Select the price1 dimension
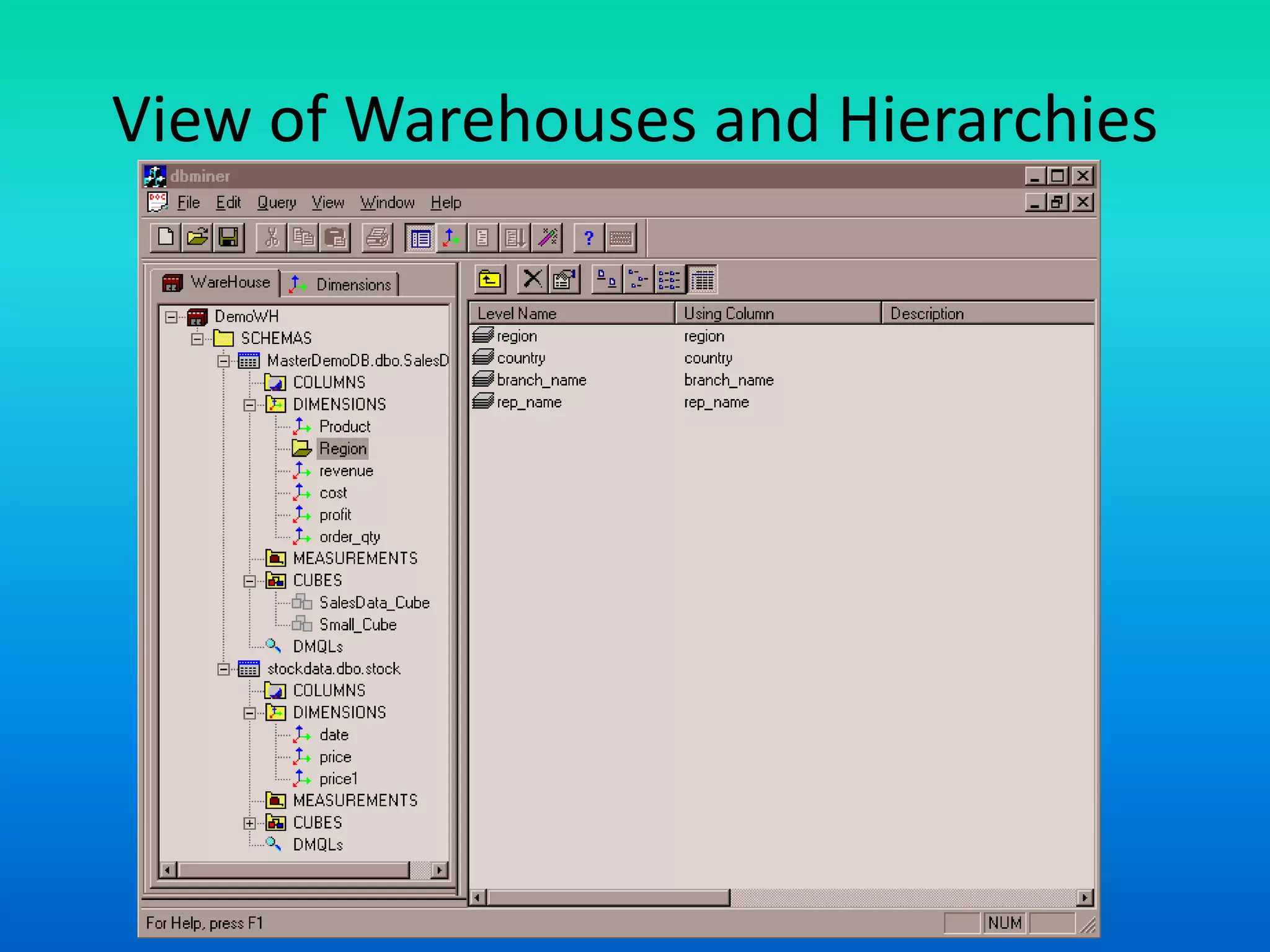Image resolution: width=1270 pixels, height=952 pixels. point(338,779)
